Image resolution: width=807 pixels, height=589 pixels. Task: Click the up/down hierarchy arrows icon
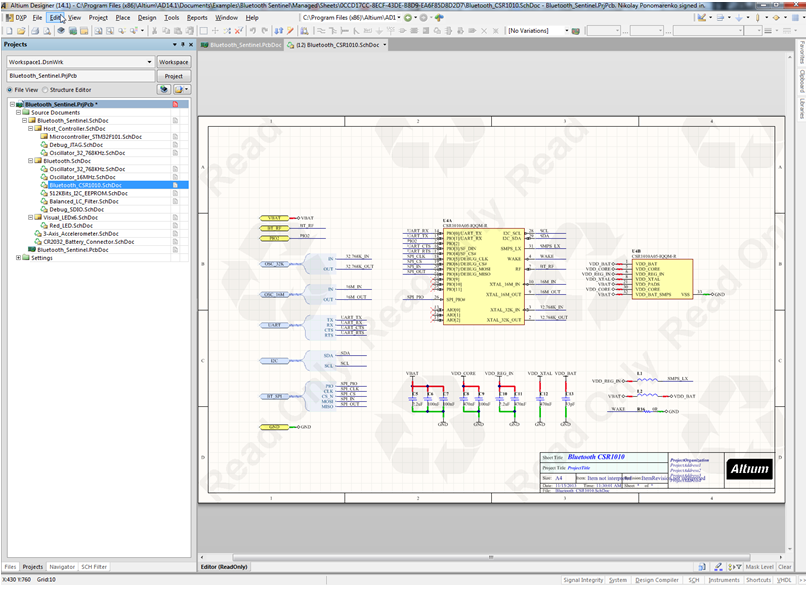[278, 31]
